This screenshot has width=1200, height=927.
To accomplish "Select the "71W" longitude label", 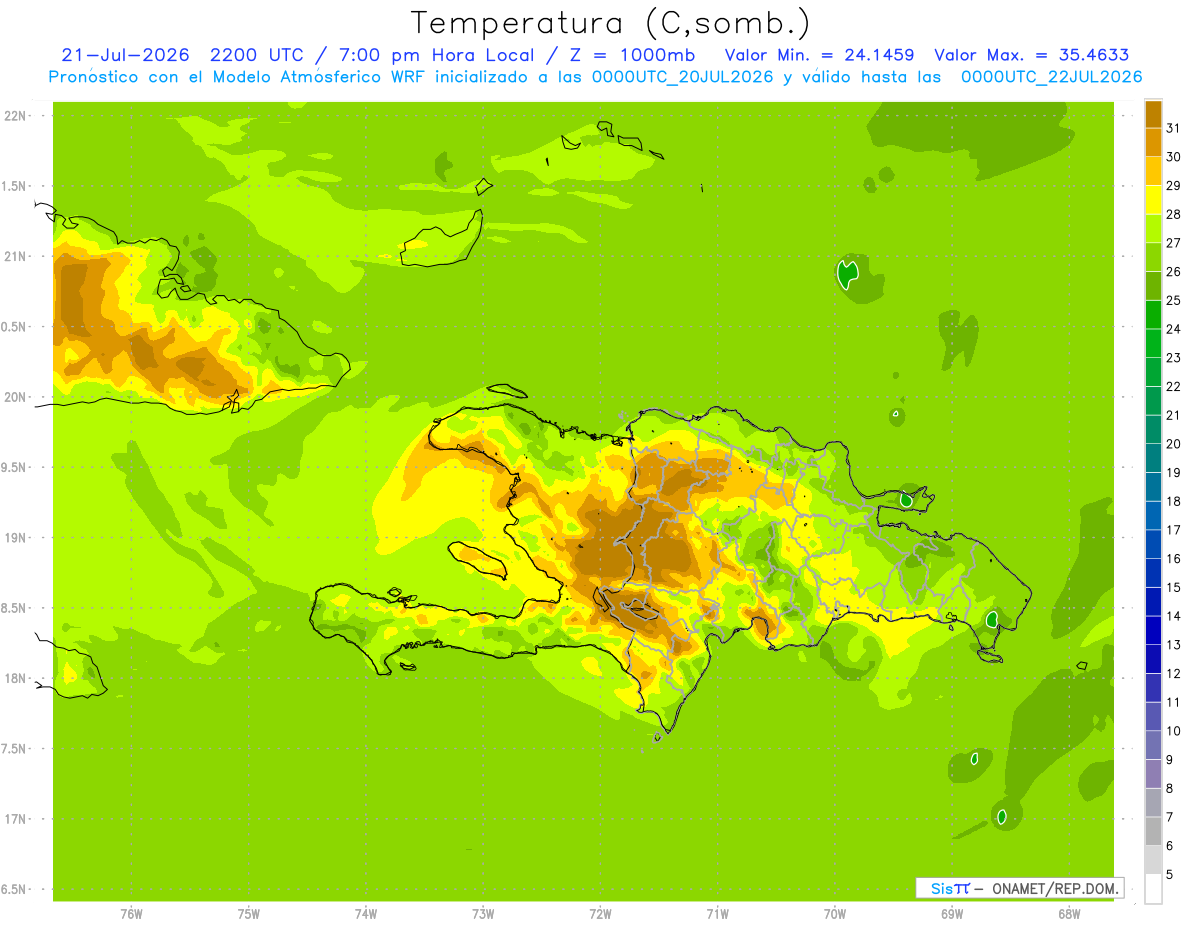I will point(717,913).
